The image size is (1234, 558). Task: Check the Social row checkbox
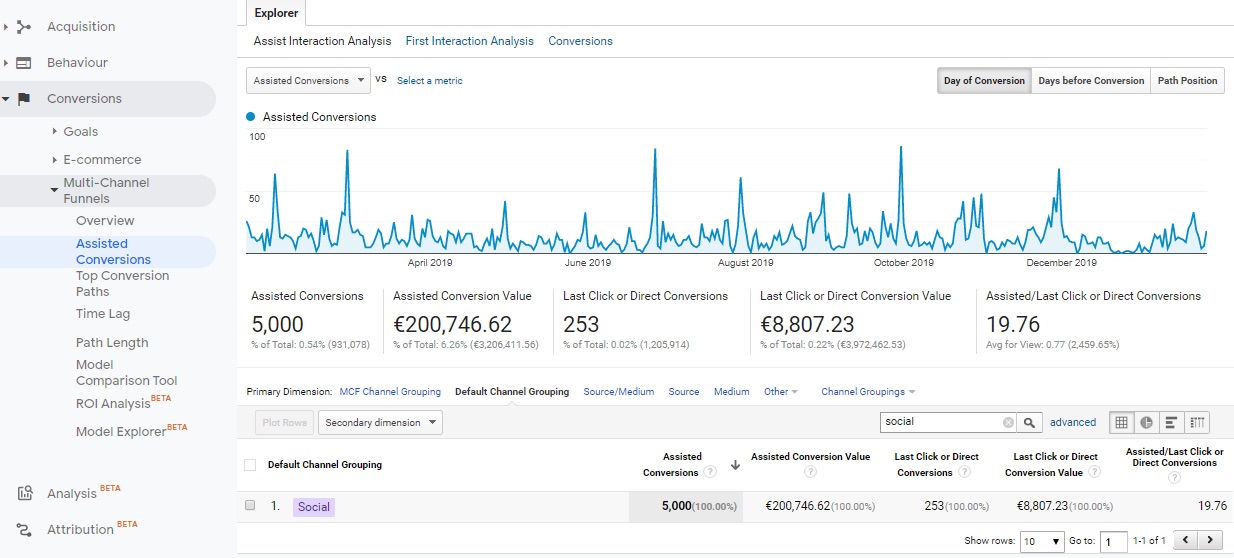pyautogui.click(x=250, y=506)
